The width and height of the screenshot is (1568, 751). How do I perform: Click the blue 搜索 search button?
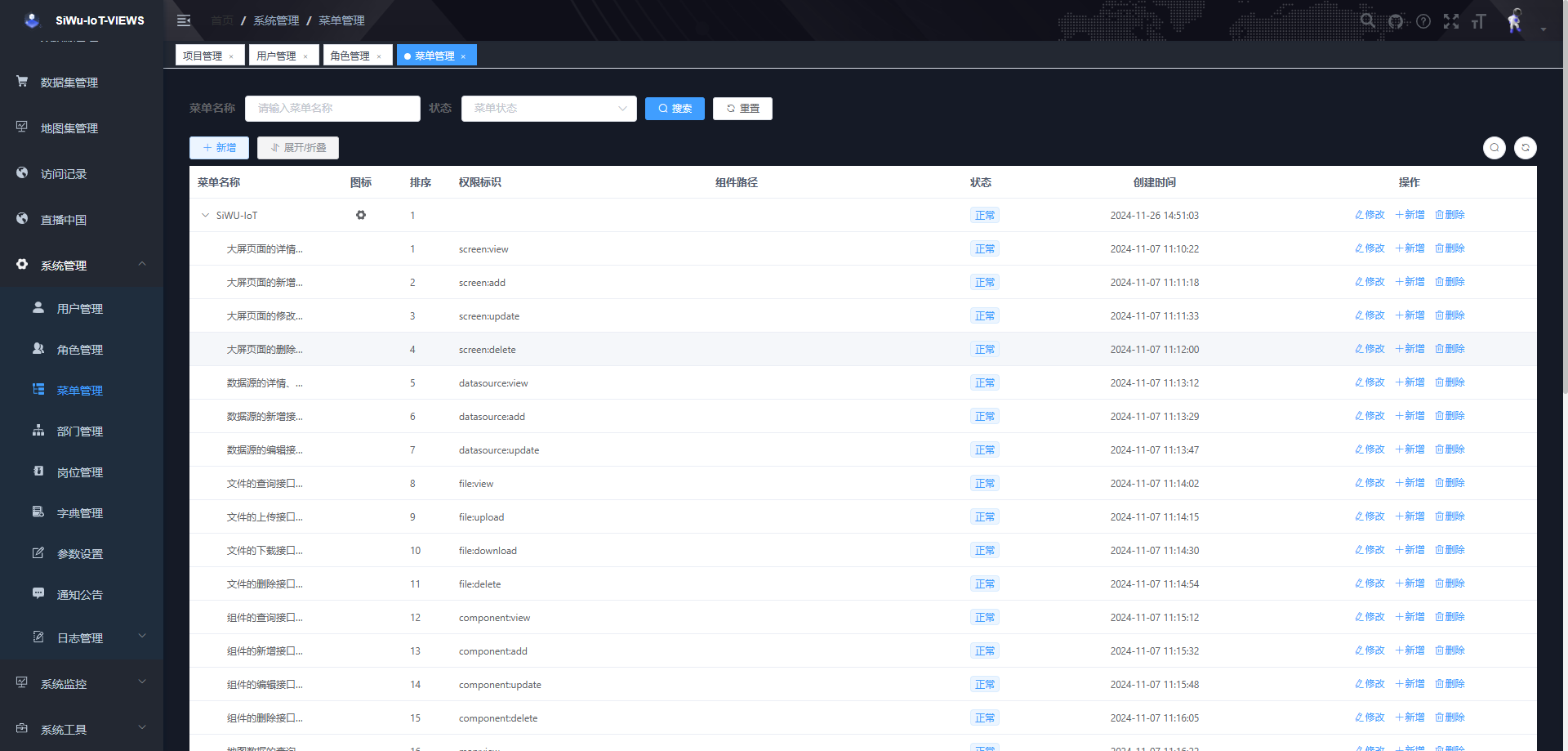[x=675, y=109]
